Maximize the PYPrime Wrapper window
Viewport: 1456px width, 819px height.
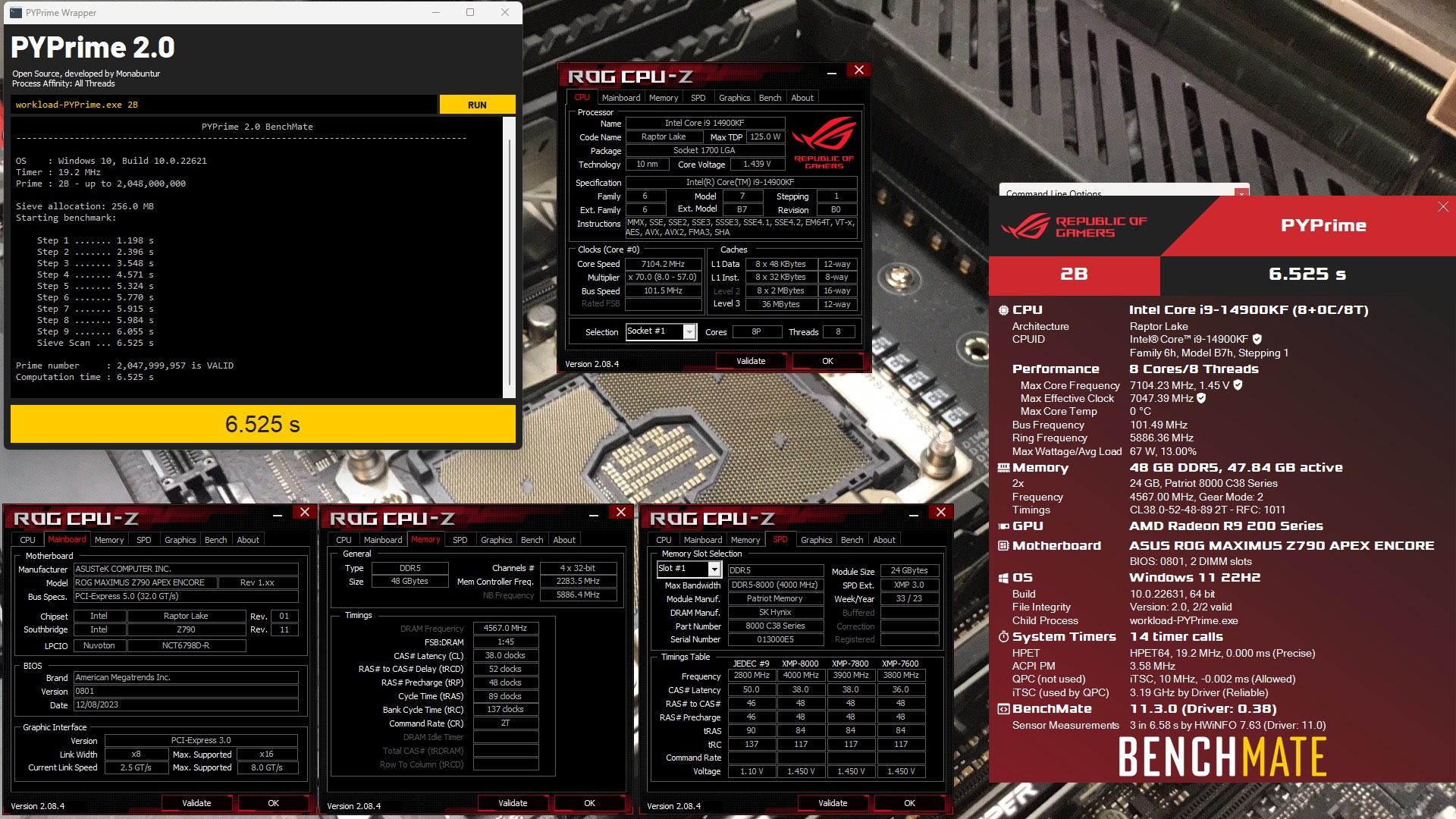click(470, 12)
